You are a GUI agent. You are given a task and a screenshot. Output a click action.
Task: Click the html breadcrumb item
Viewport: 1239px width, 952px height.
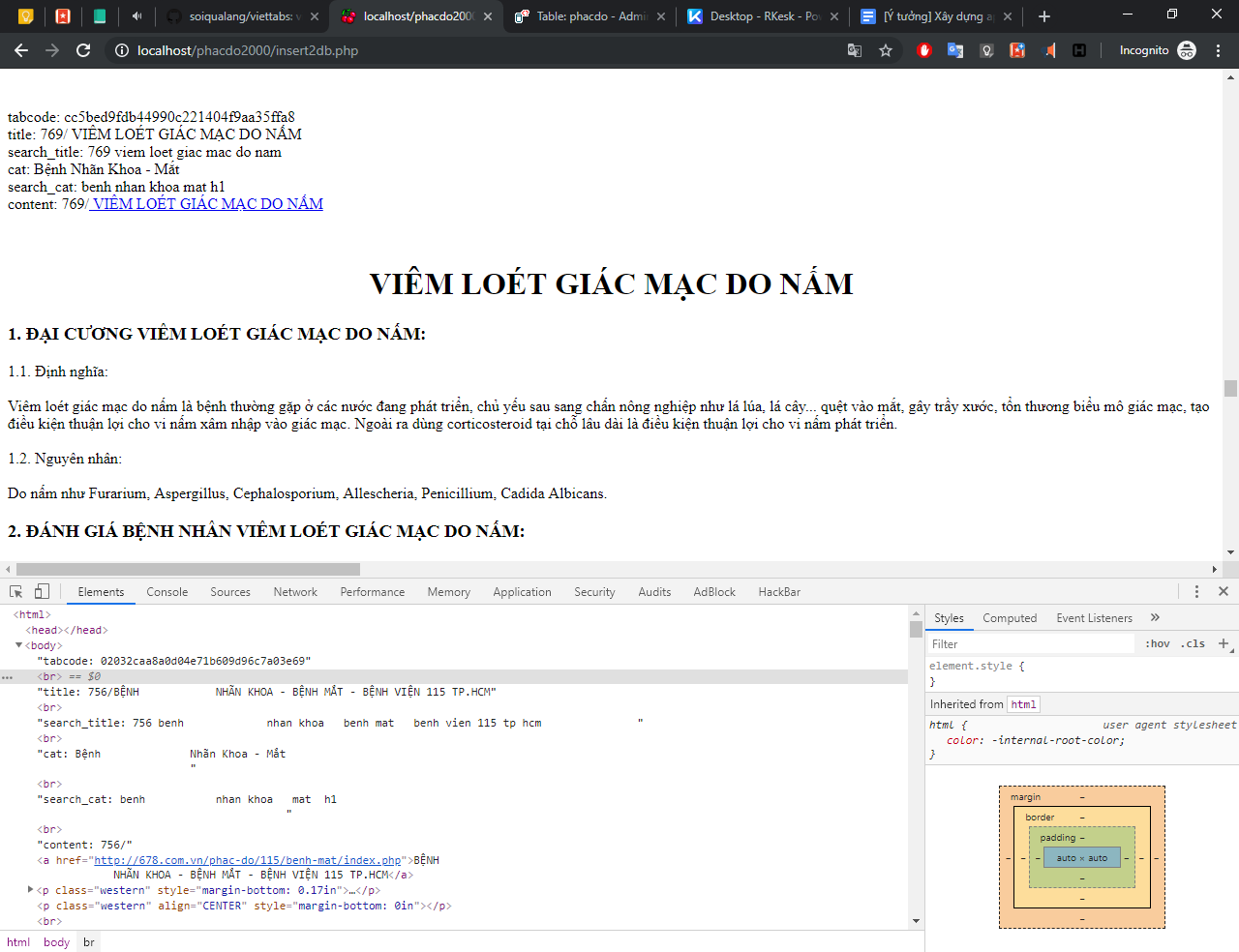(18, 942)
